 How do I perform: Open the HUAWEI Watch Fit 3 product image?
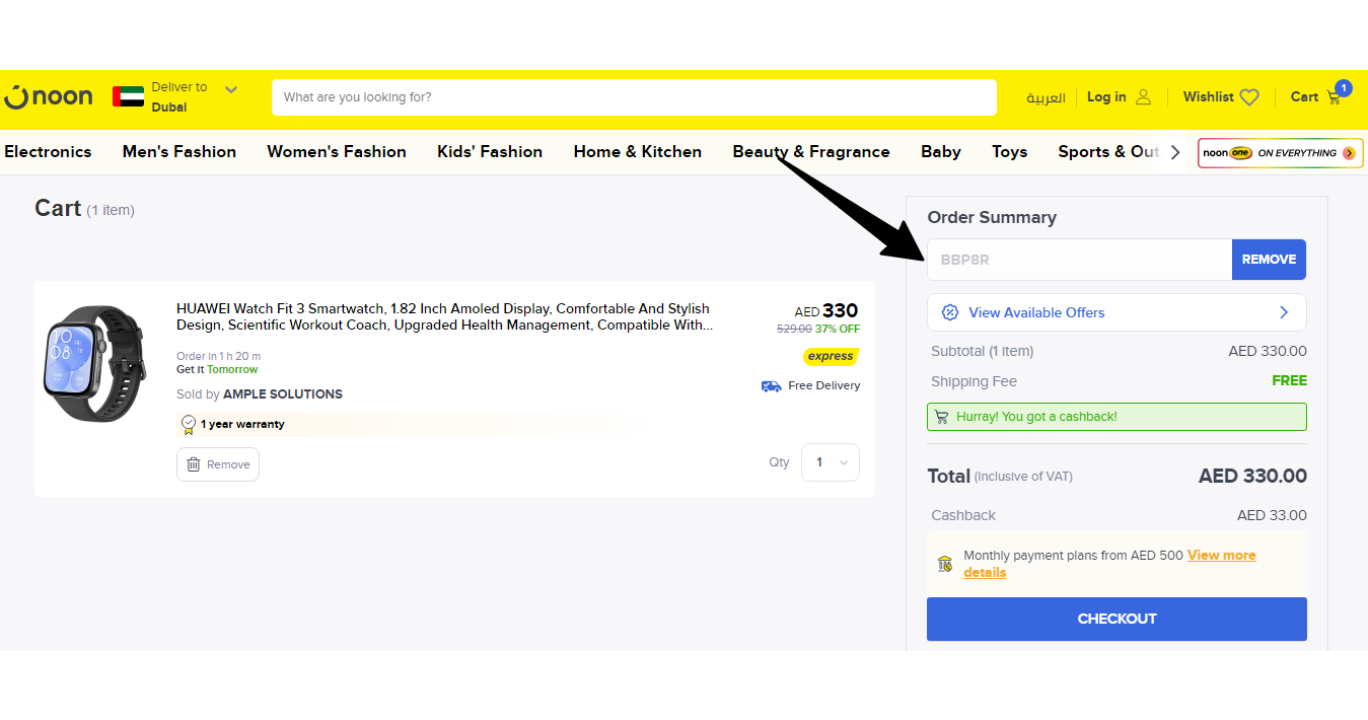[x=95, y=364]
